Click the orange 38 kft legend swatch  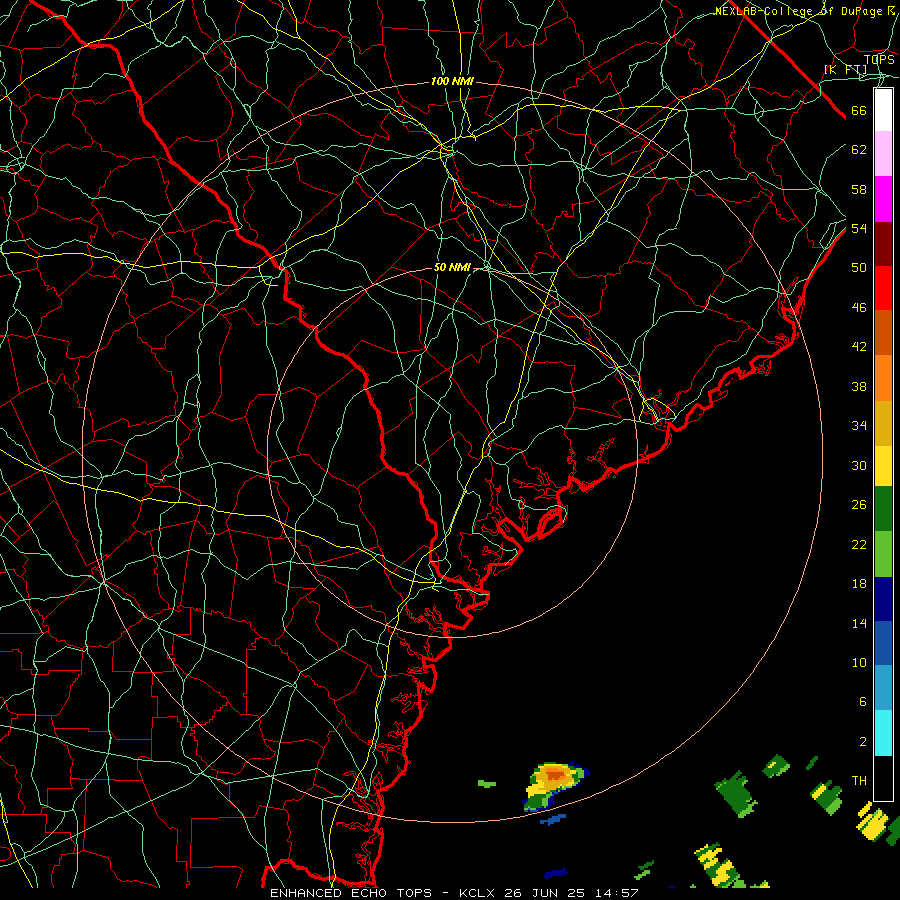point(883,377)
